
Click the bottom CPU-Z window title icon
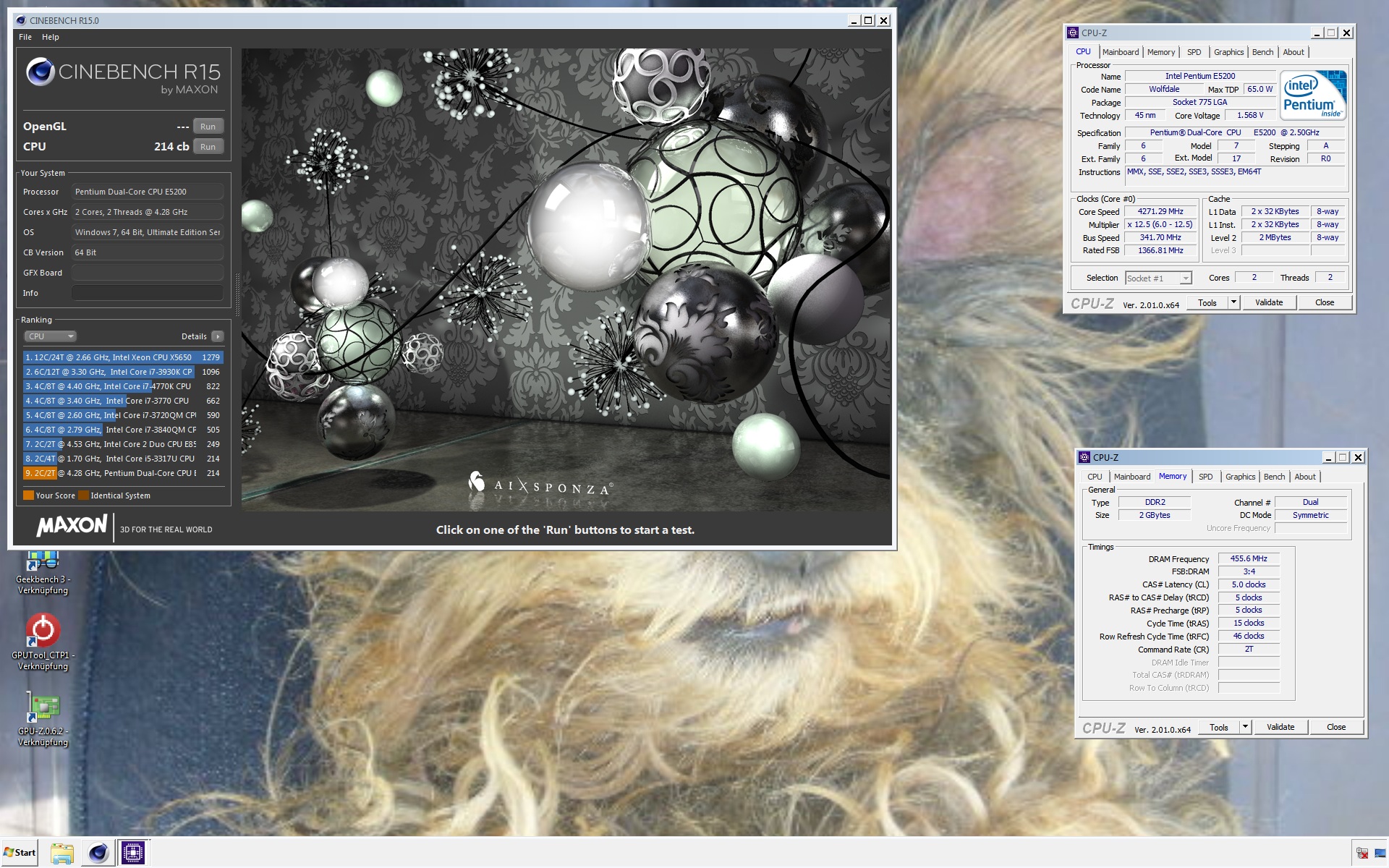[x=1084, y=457]
